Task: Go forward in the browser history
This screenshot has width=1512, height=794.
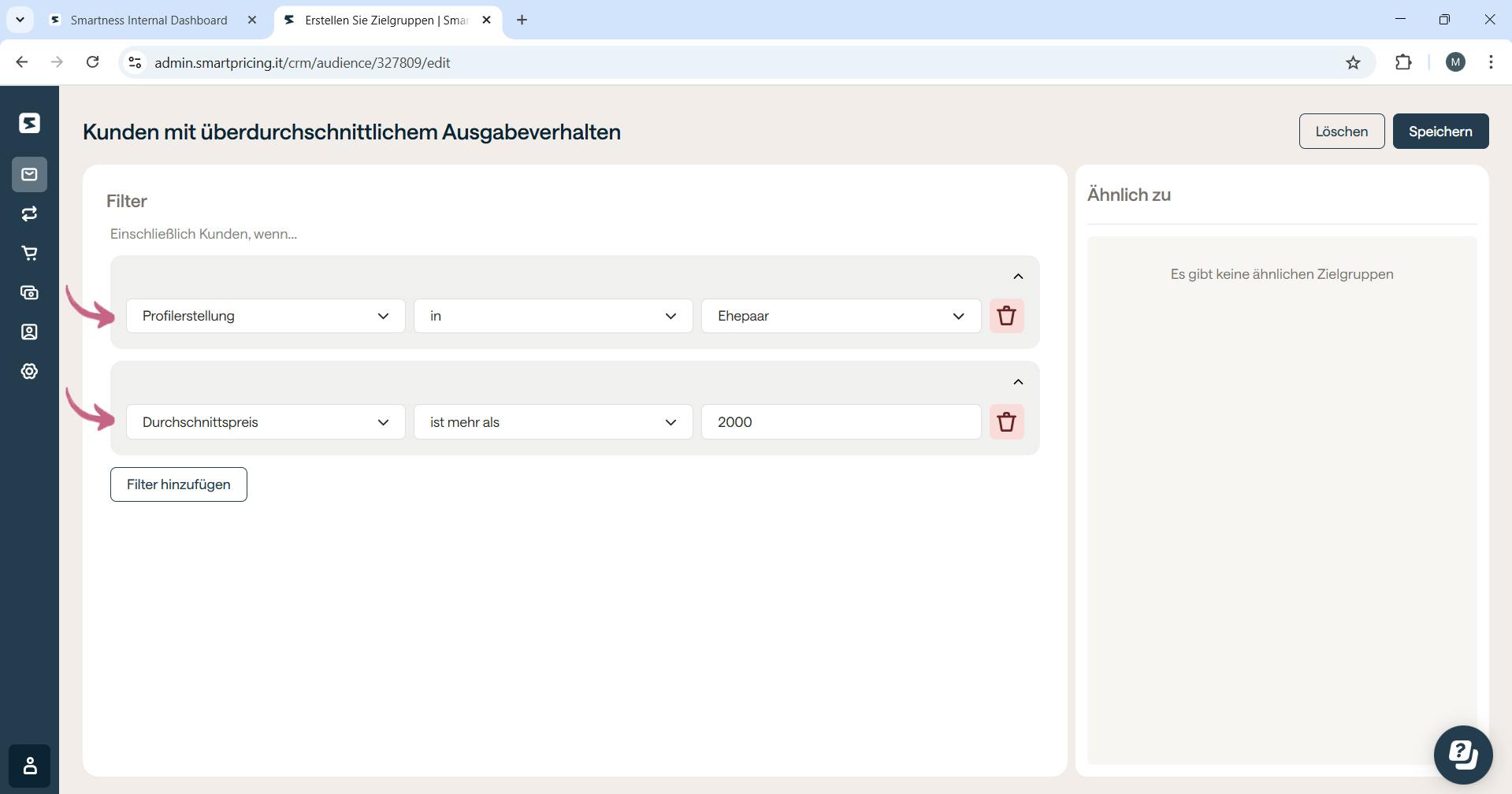Action: click(57, 62)
